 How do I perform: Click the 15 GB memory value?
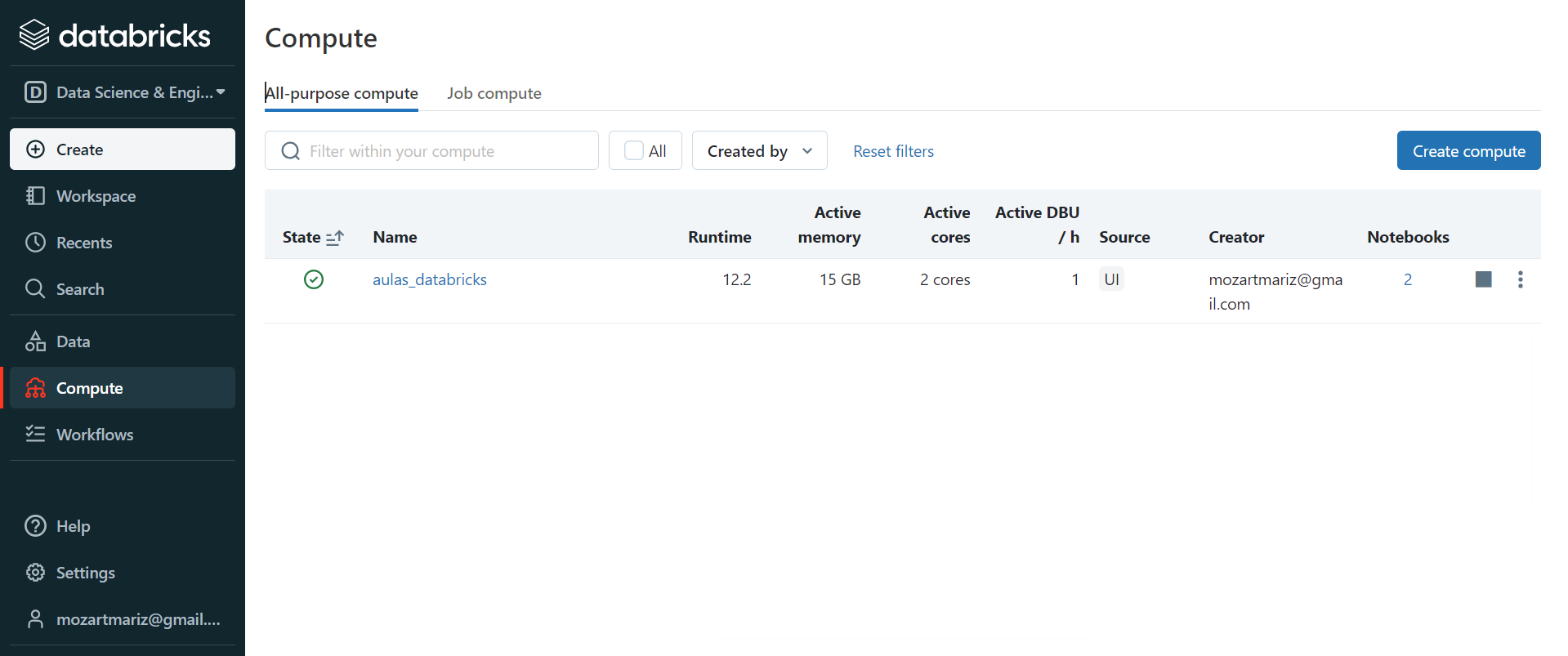[x=840, y=279]
